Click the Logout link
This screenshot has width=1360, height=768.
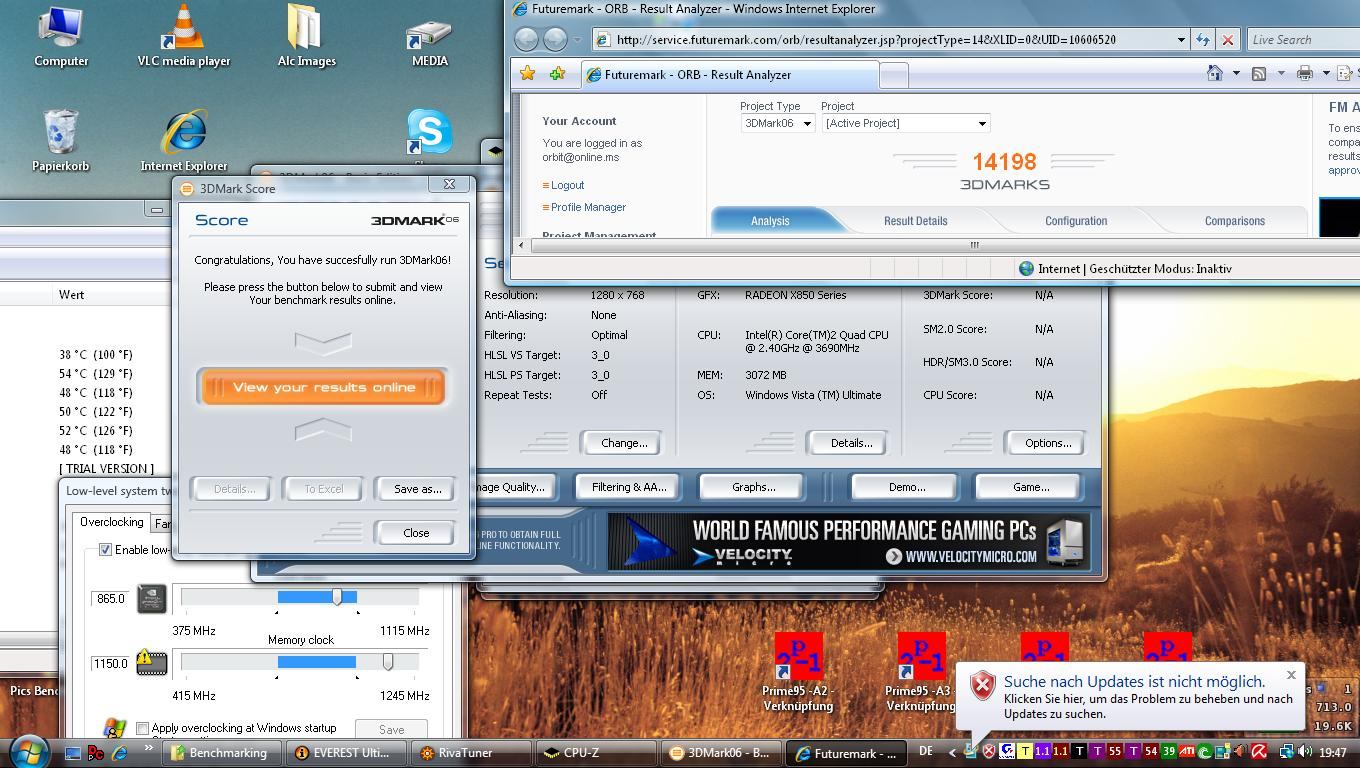click(567, 185)
